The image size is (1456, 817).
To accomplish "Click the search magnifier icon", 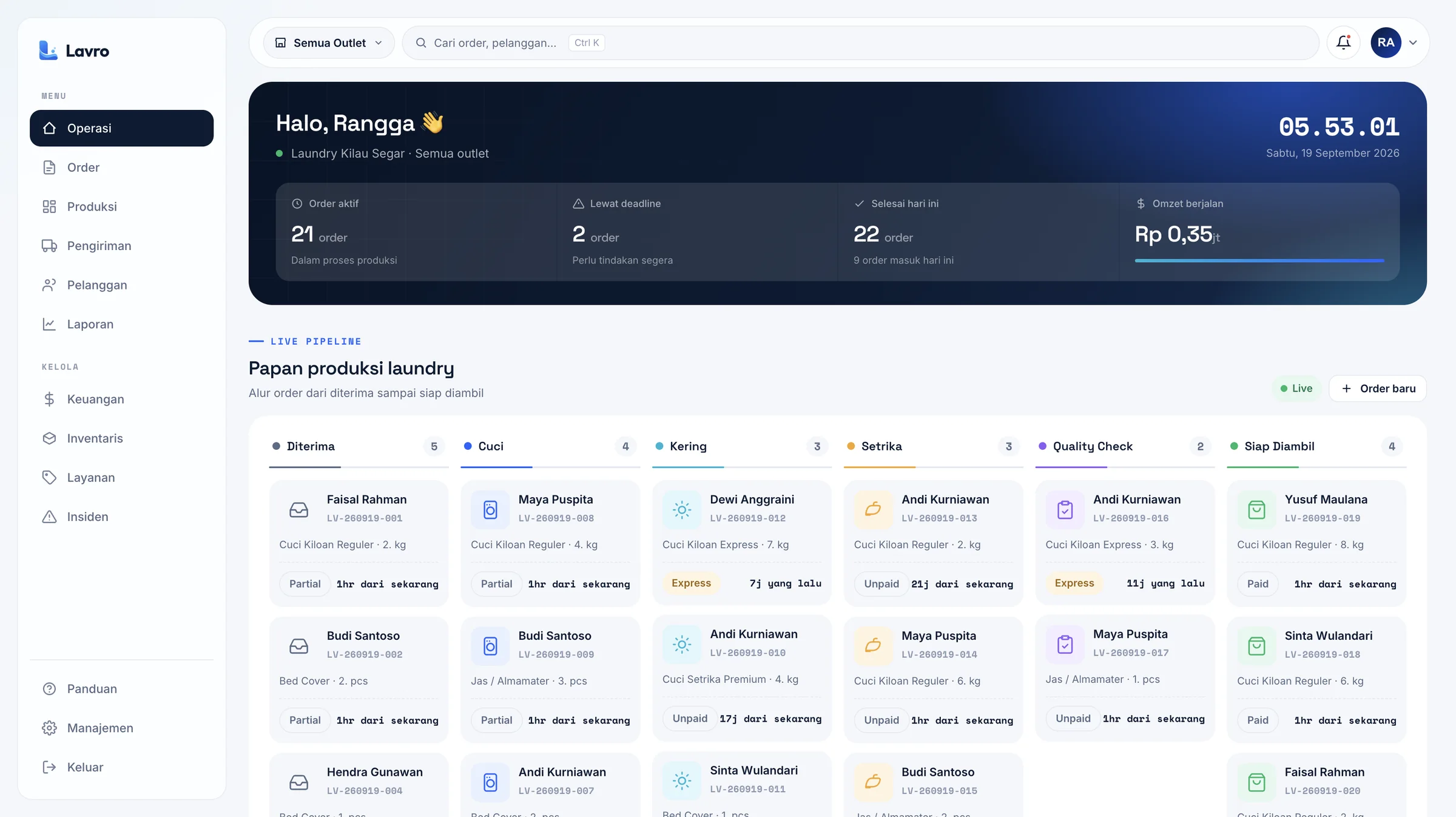I will 420,42.
